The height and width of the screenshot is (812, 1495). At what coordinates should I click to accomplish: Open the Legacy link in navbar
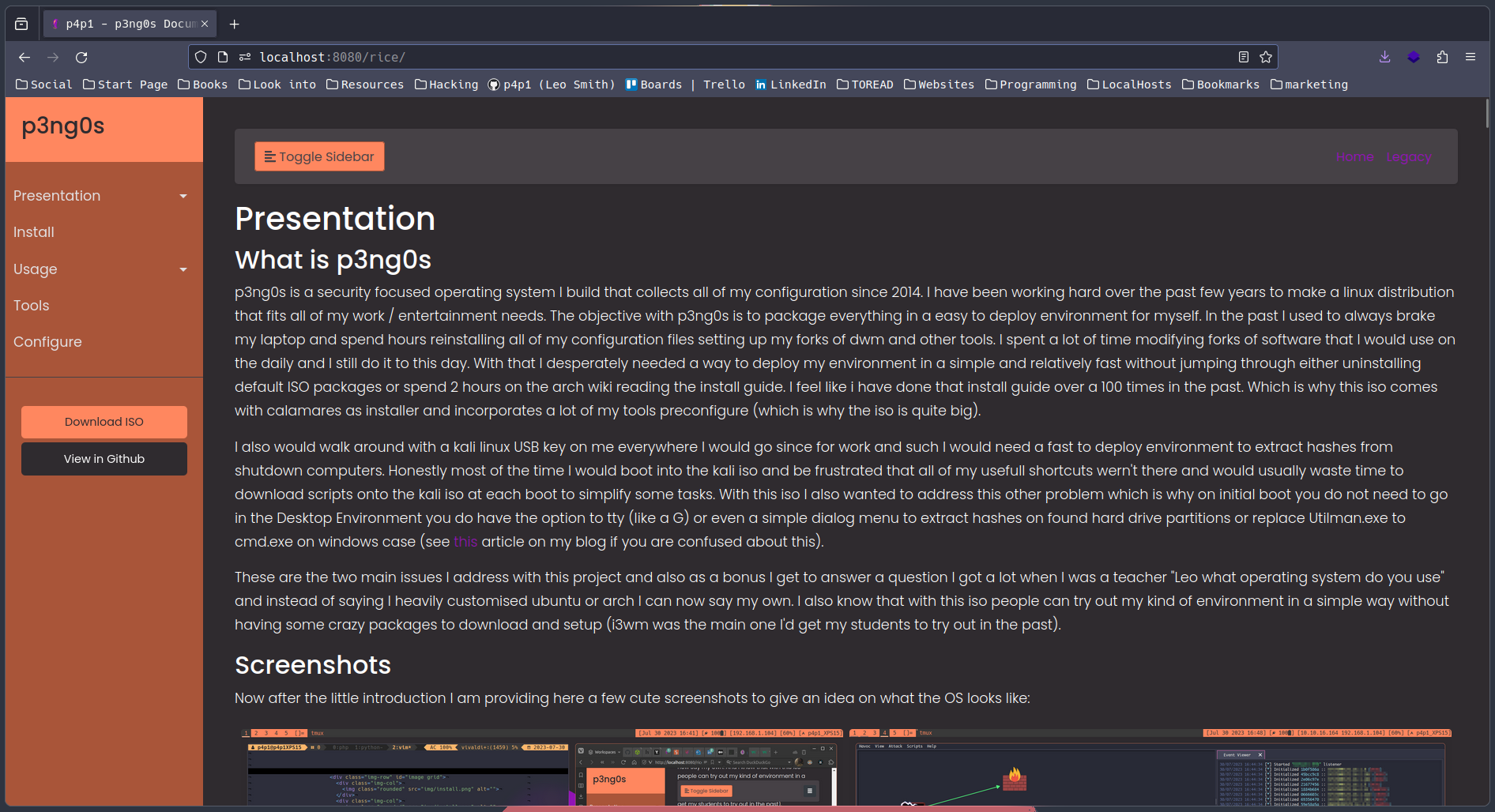[1408, 157]
